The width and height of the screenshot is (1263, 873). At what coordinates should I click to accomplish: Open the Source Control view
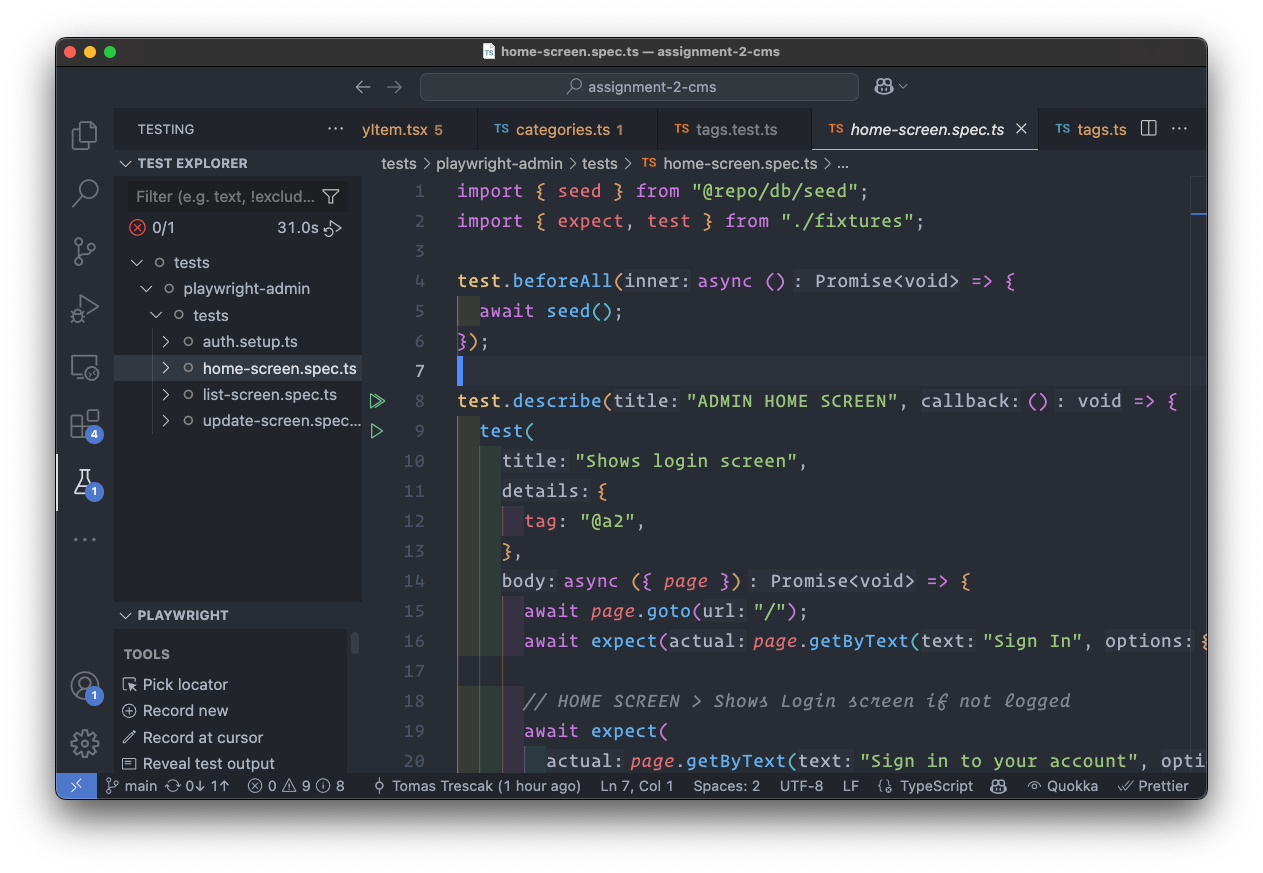[x=85, y=251]
